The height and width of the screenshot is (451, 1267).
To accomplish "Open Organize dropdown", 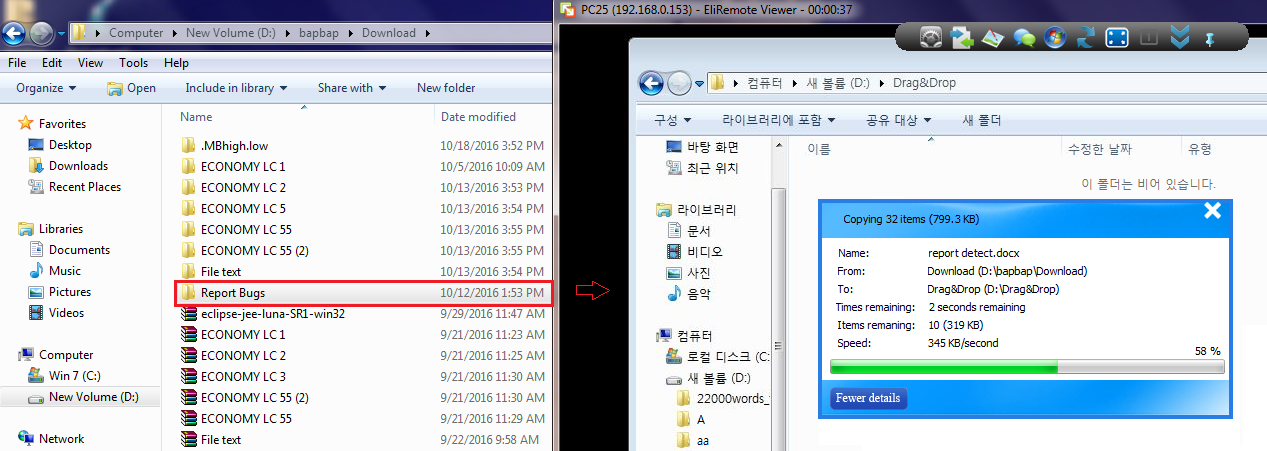I will [x=46, y=88].
